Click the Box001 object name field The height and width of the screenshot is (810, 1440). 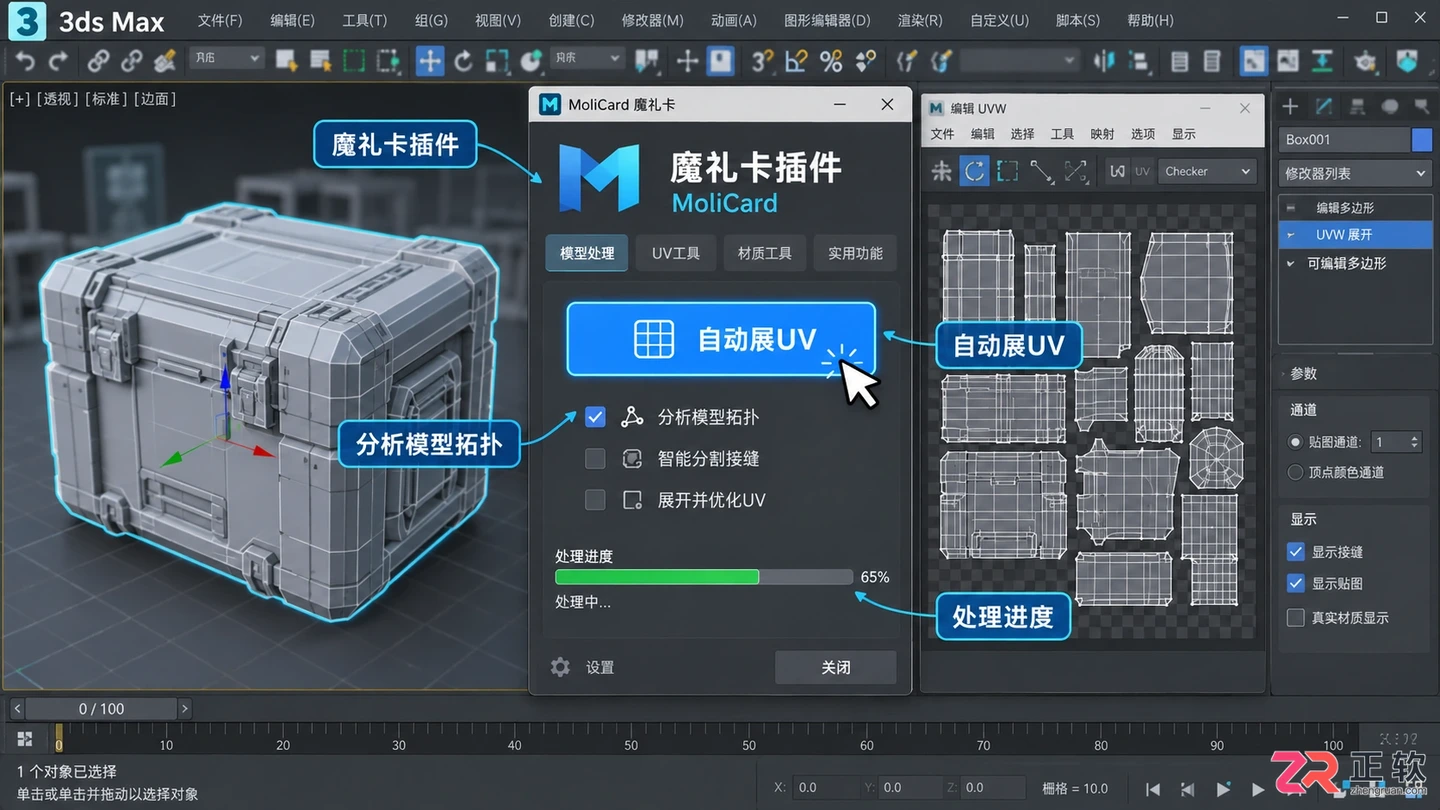[x=1343, y=140]
